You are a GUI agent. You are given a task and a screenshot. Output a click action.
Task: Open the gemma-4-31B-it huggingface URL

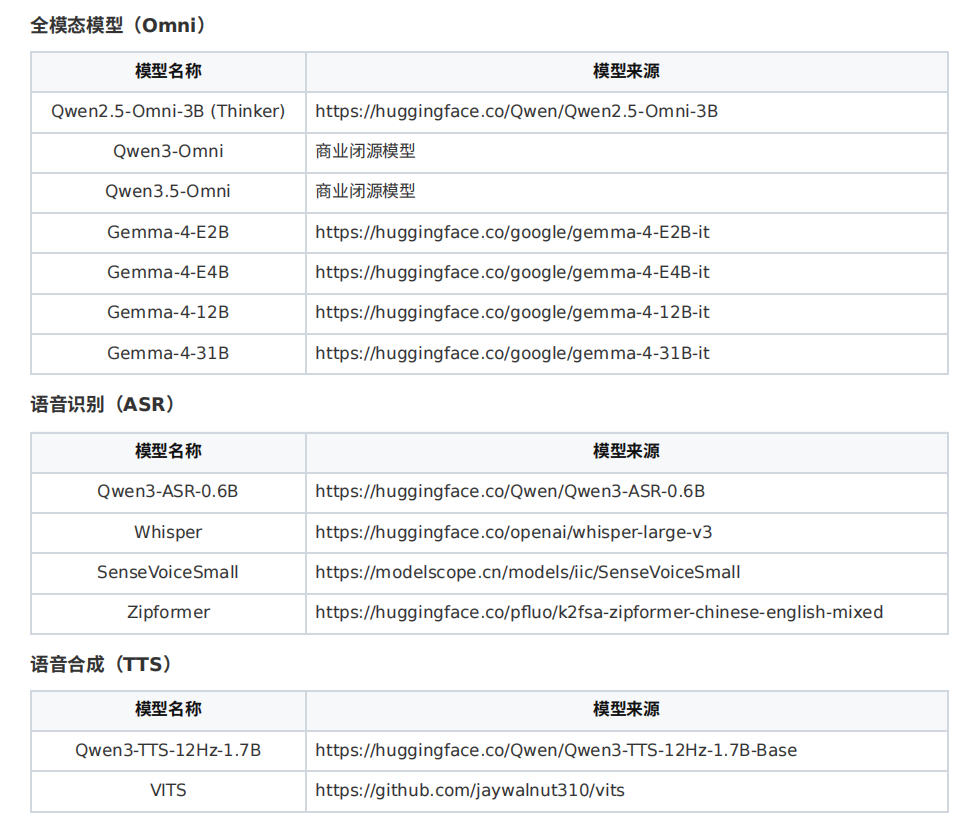click(x=512, y=354)
